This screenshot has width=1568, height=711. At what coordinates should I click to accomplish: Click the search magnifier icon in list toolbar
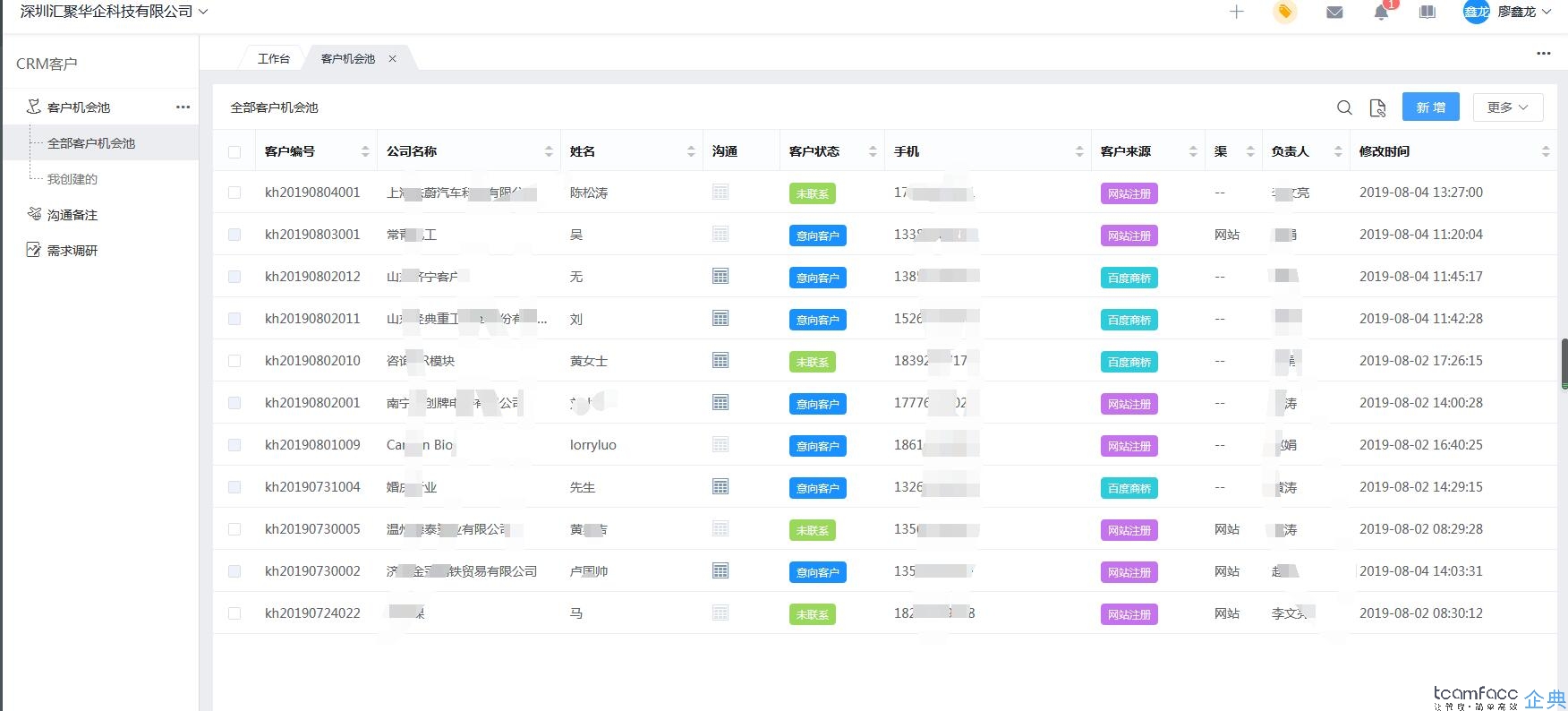click(1344, 107)
